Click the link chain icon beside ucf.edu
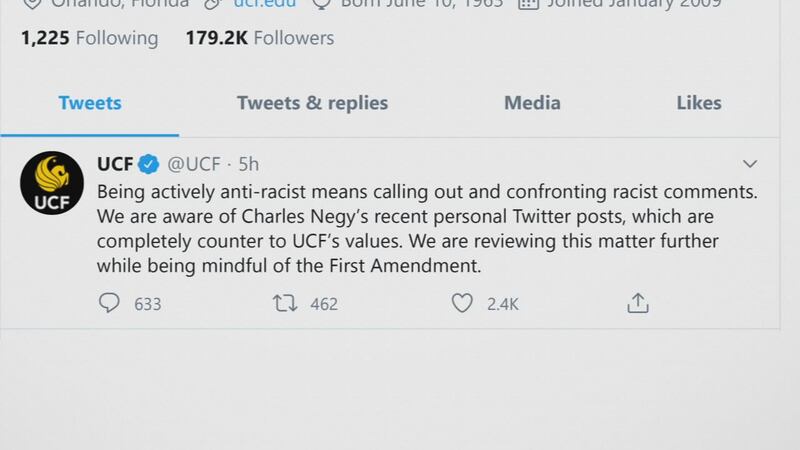The width and height of the screenshot is (800, 450). coord(213,4)
